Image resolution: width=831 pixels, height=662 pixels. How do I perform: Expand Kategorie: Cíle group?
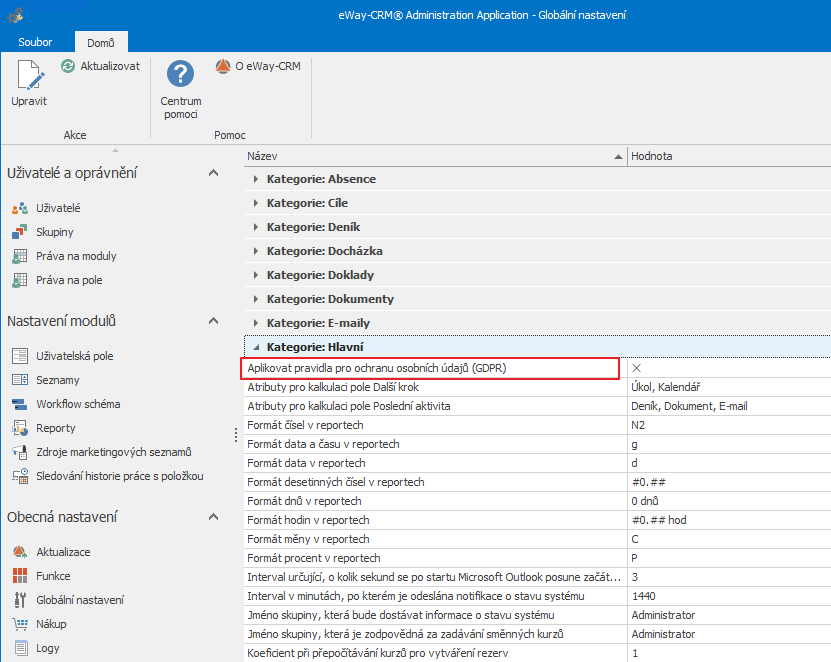(x=256, y=203)
